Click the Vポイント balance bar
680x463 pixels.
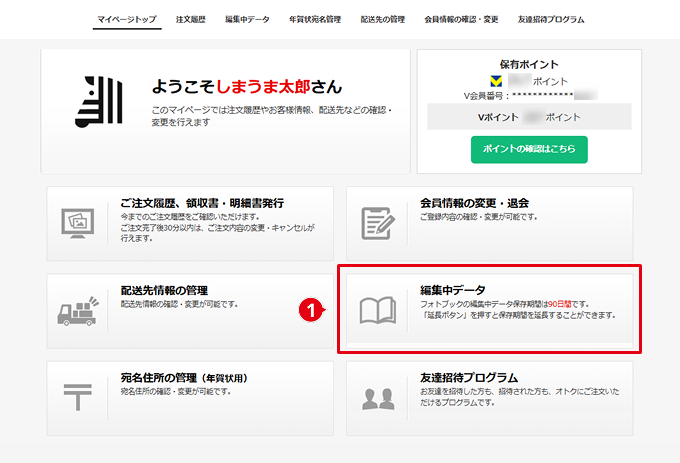point(529,117)
